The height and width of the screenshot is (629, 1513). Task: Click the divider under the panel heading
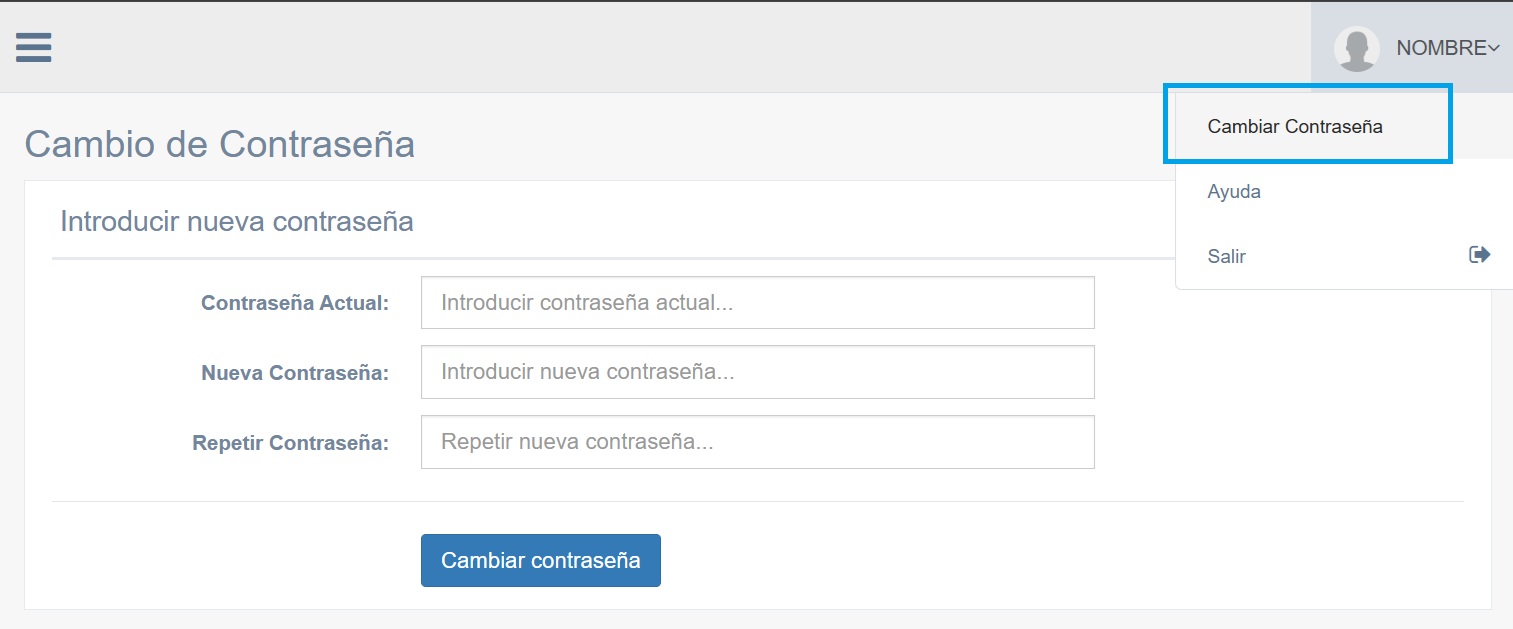pyautogui.click(x=600, y=258)
